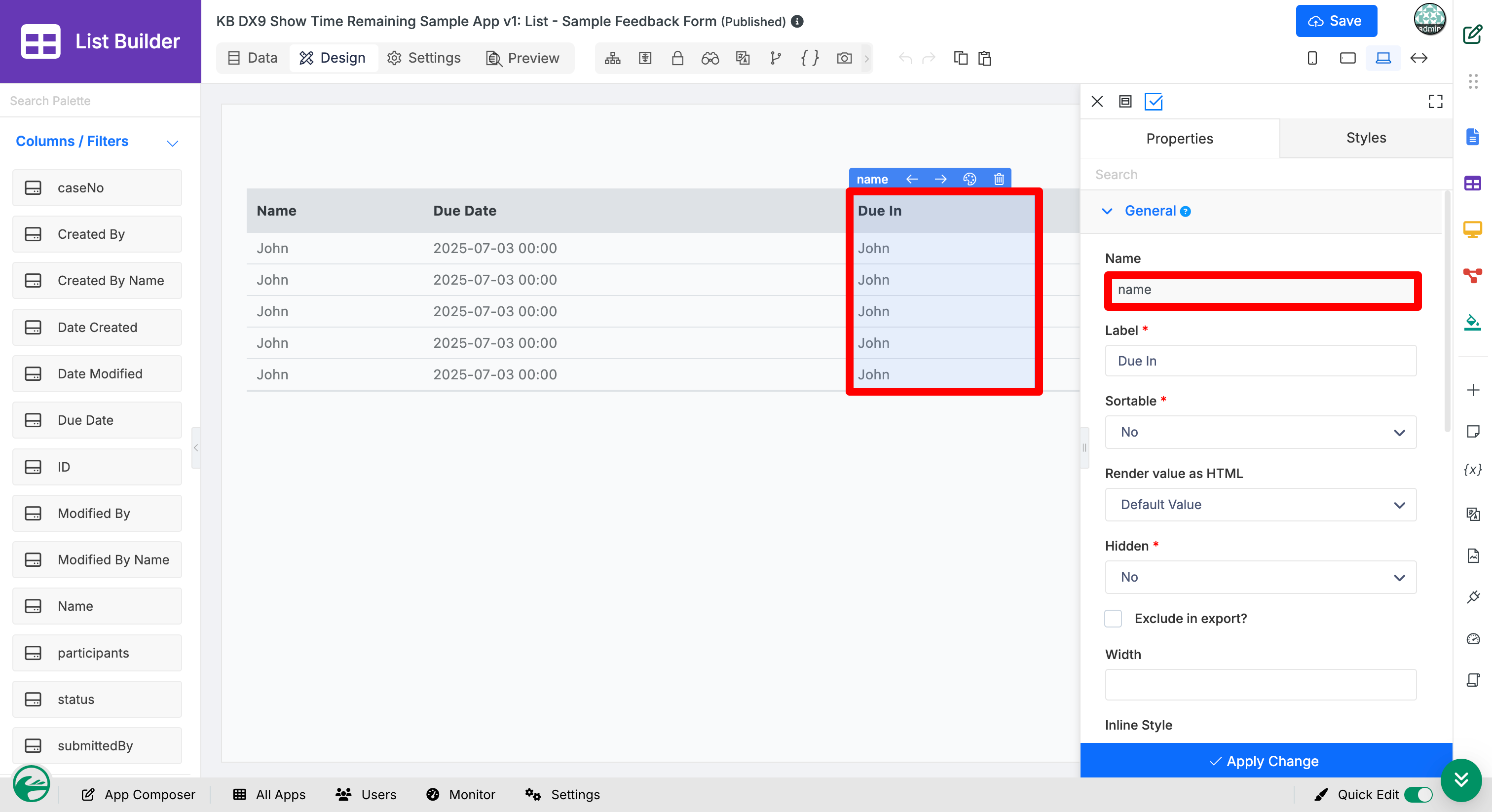Screen dimensions: 1492x812
Task: Click the Search Palette field
Action: (x=100, y=101)
